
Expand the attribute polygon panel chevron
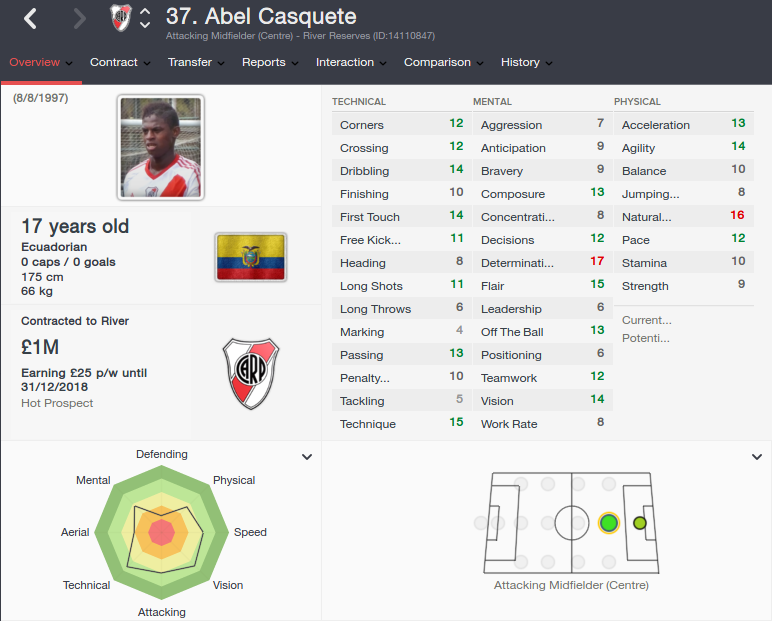307,457
